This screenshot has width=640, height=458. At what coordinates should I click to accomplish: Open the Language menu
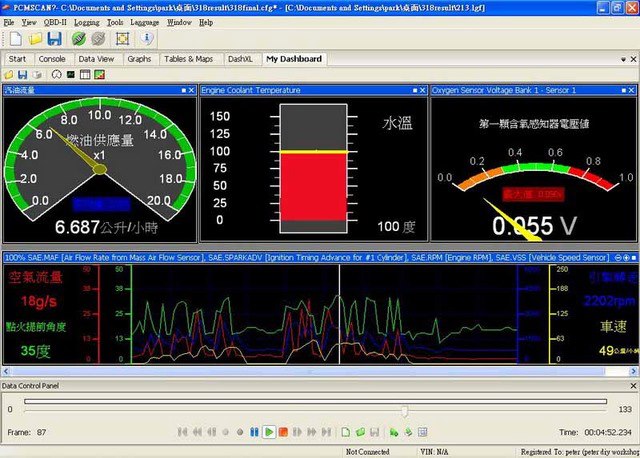[x=144, y=21]
